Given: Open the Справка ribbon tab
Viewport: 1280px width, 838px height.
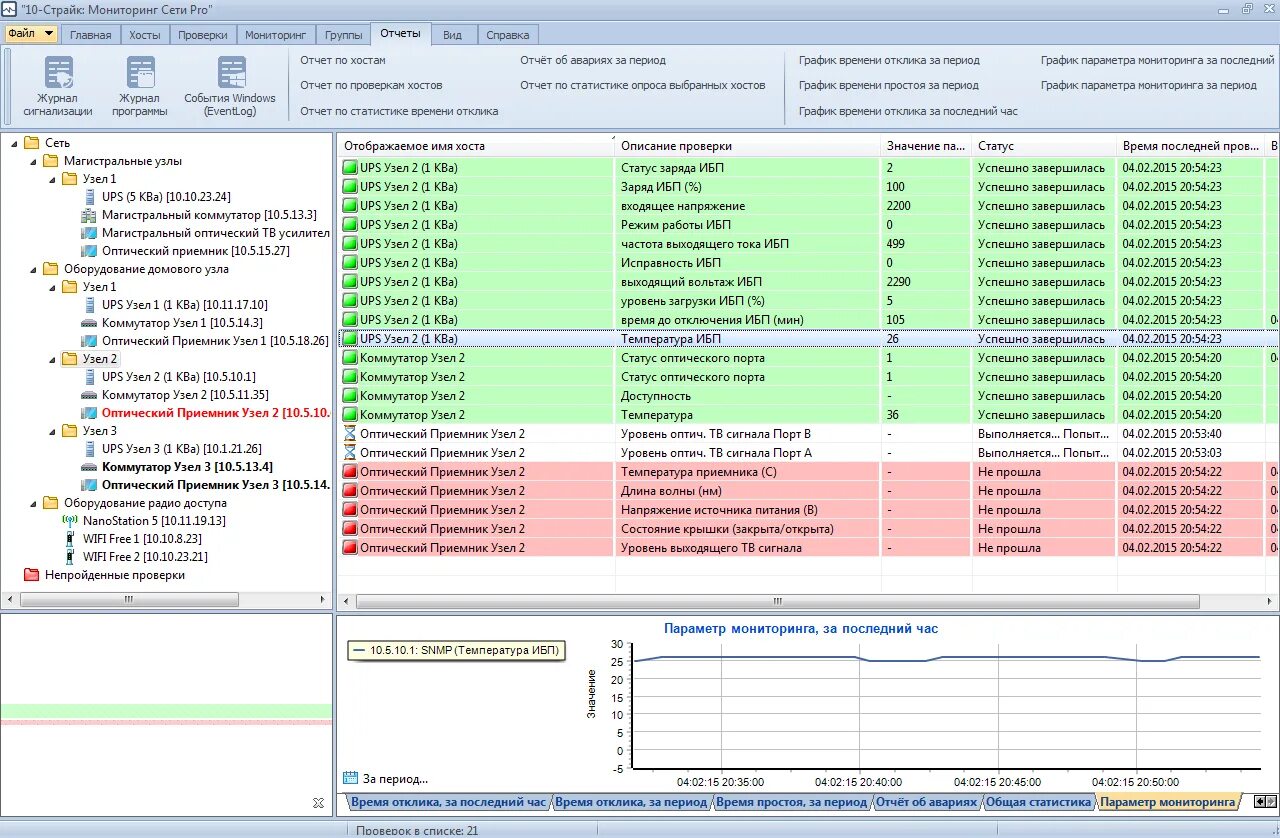Looking at the screenshot, I should point(508,35).
